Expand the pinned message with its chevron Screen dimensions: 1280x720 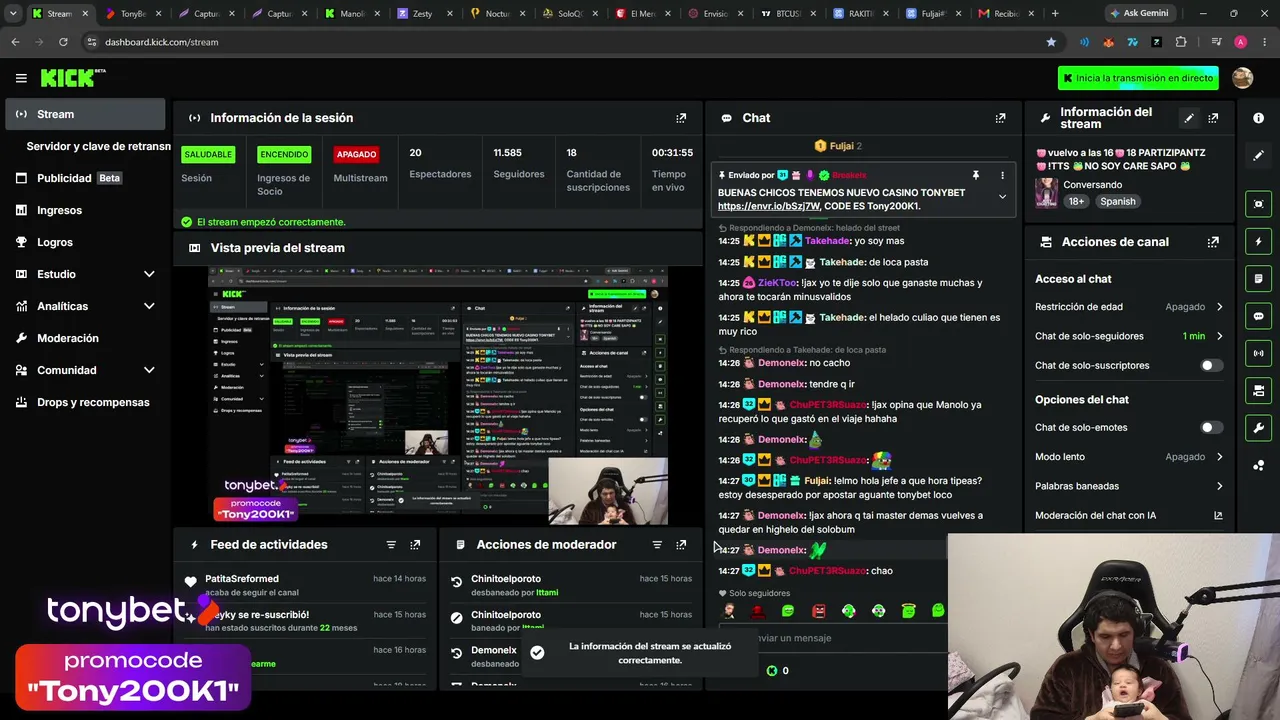(x=1002, y=197)
